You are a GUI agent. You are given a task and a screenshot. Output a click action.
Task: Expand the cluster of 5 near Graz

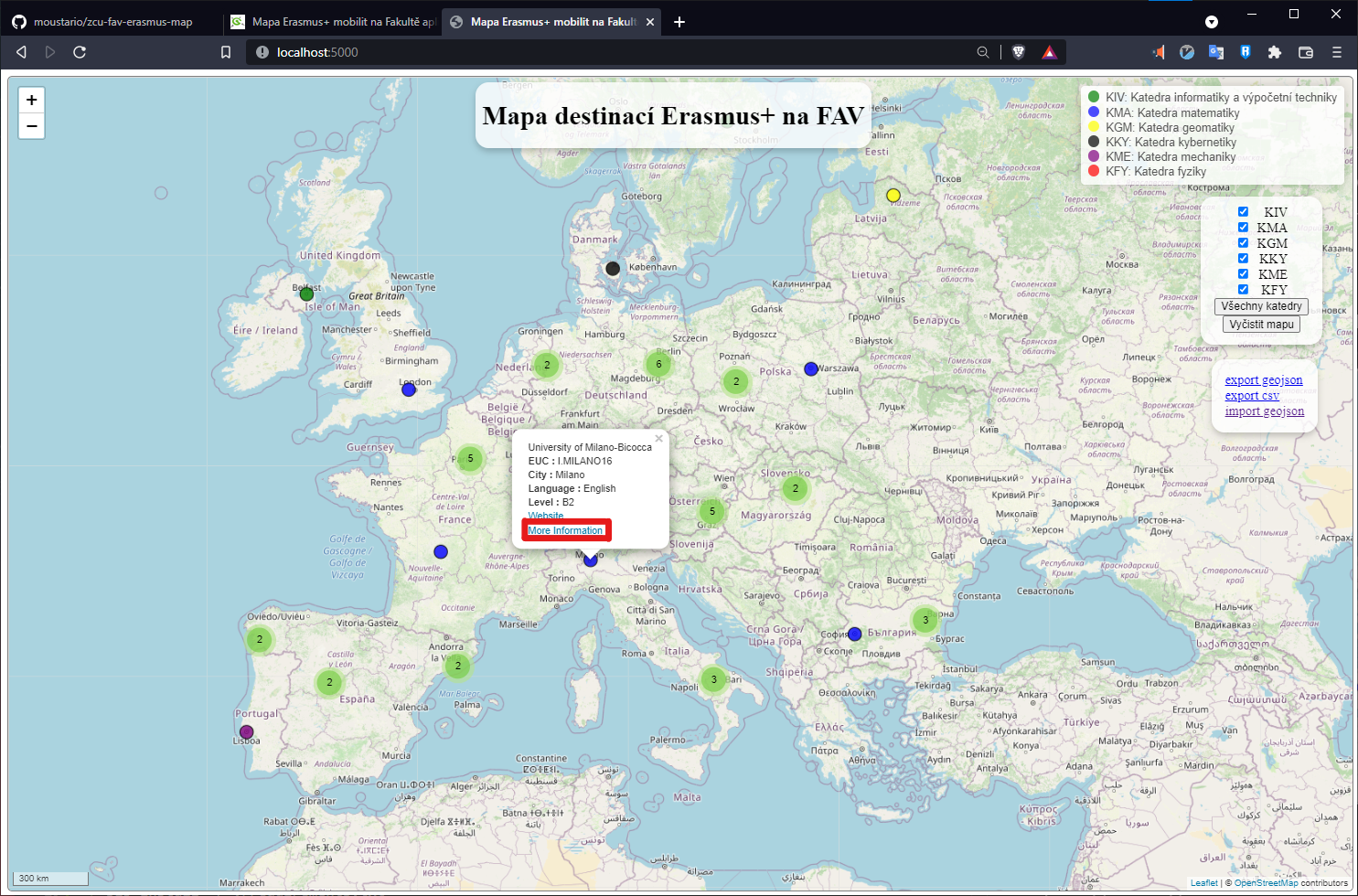712,512
